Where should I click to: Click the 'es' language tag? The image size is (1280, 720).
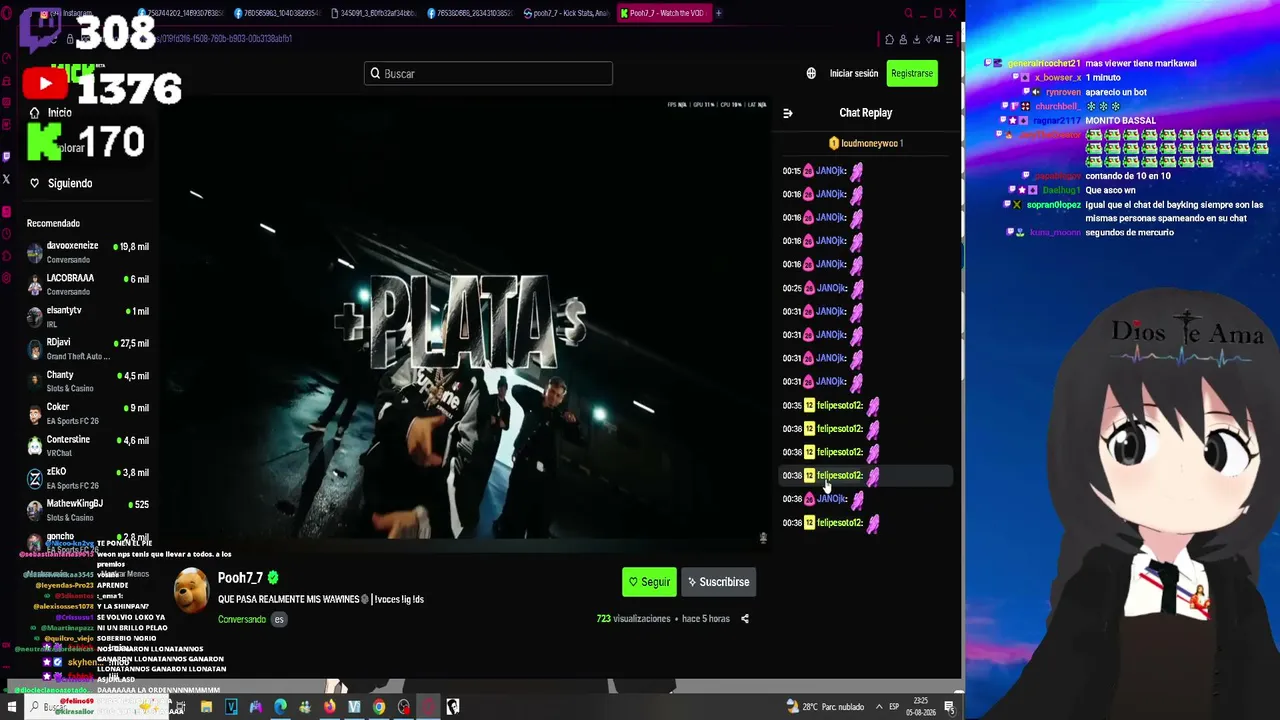click(279, 619)
